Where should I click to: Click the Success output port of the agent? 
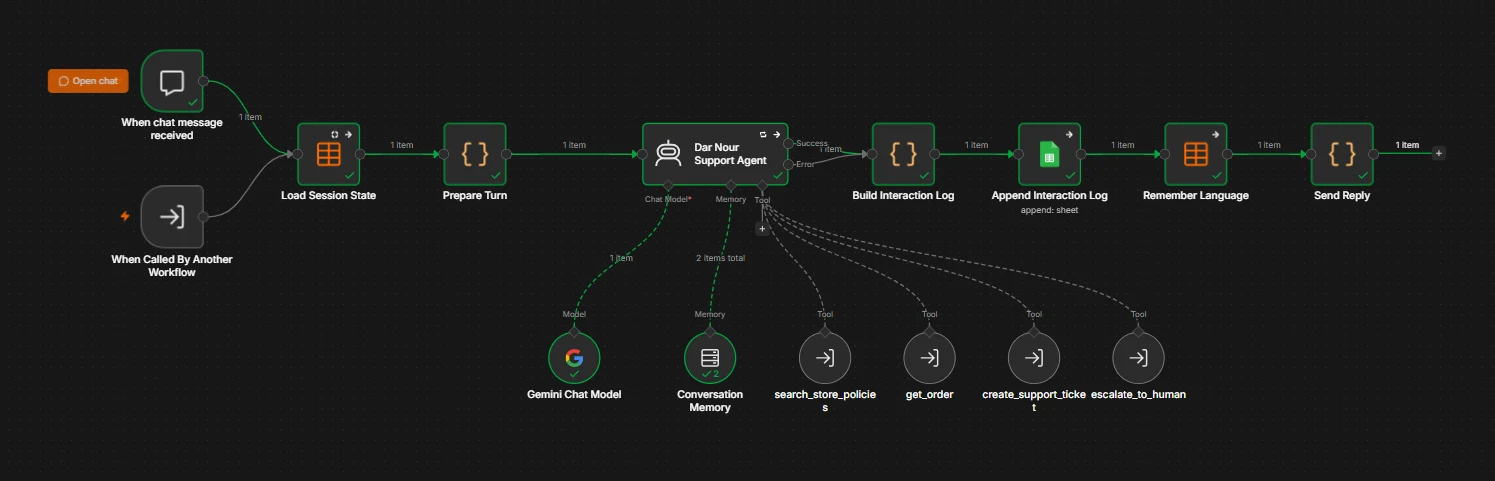(789, 144)
